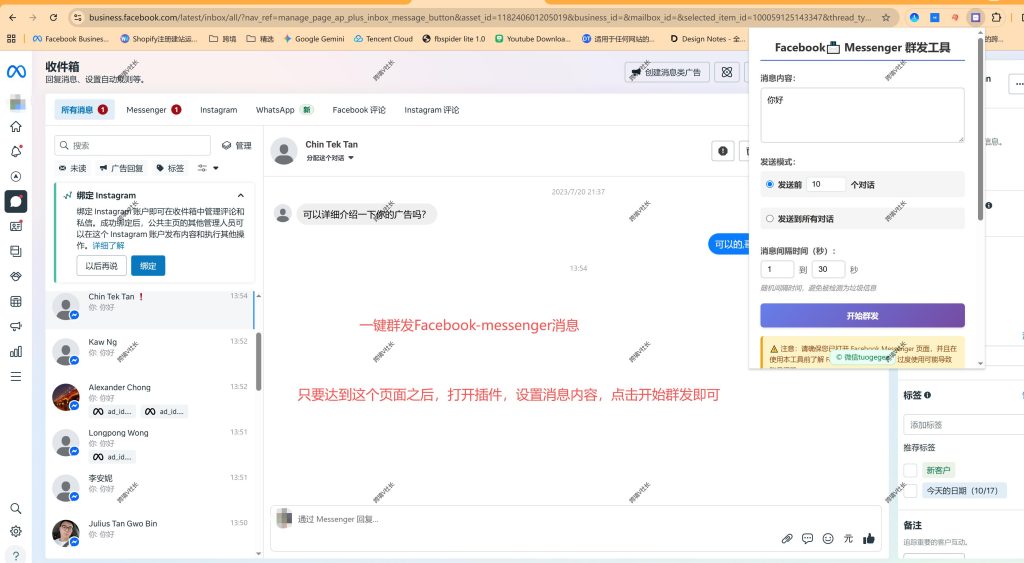Switch to the Instagram tab
This screenshot has height=563, width=1024.
[x=219, y=110]
